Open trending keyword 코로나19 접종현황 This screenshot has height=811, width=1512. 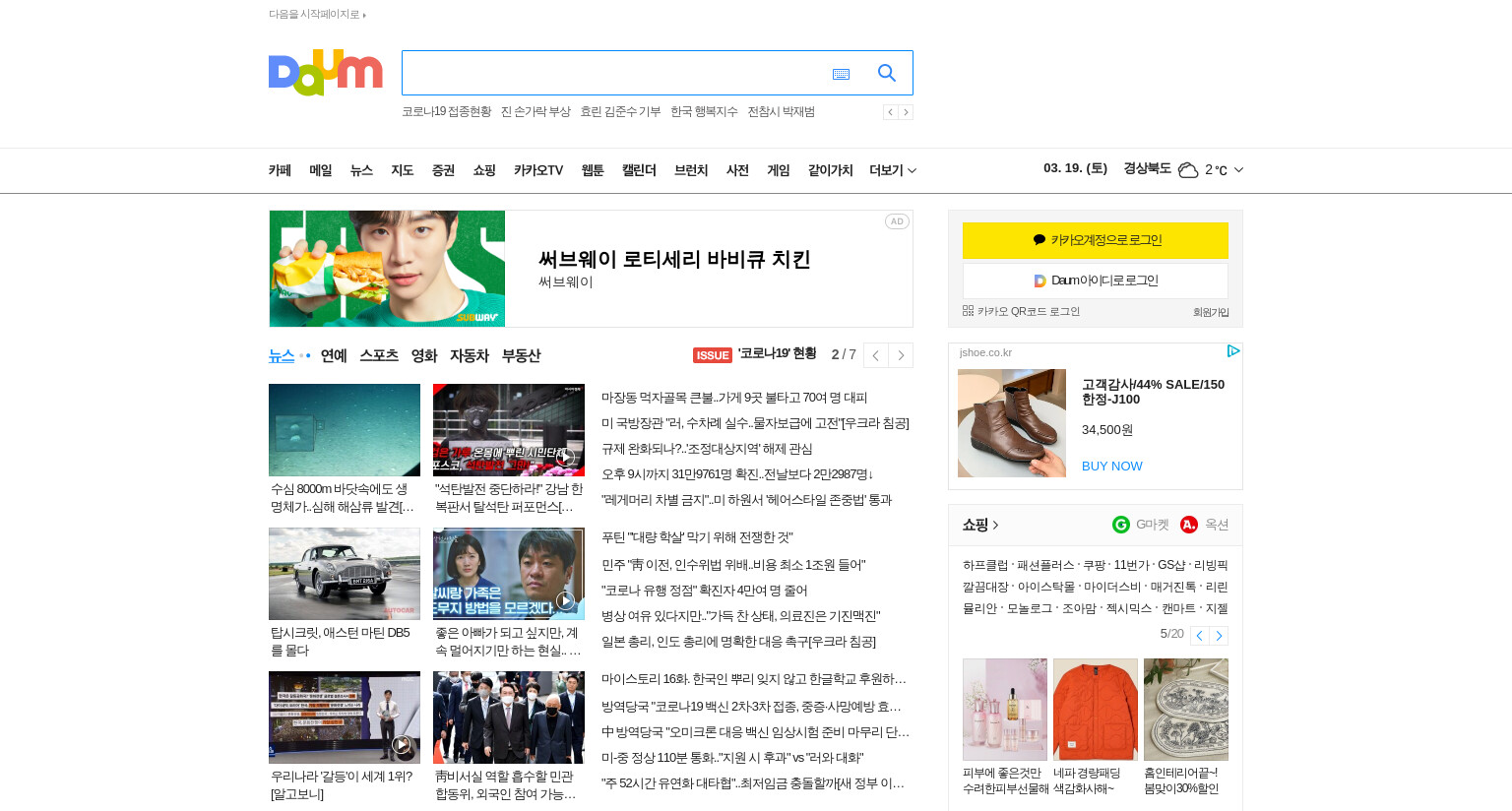point(446,112)
